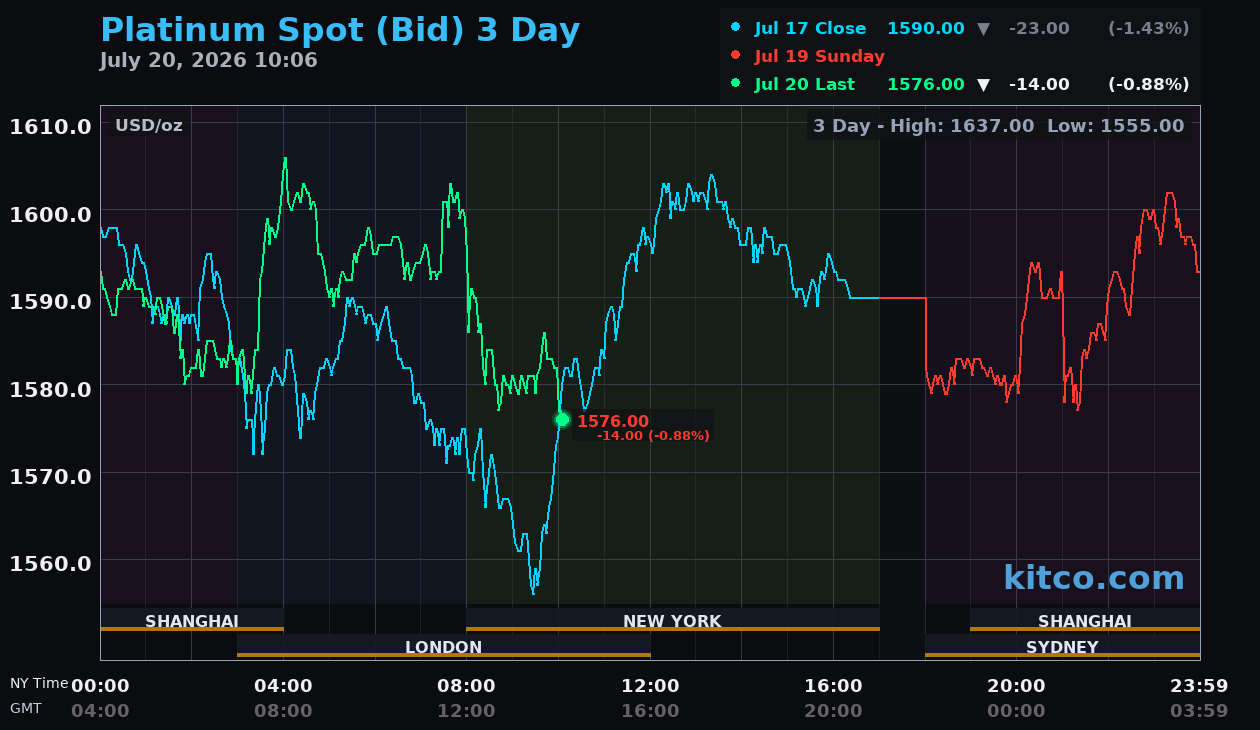Click the Jul 17 Close label
The height and width of the screenshot is (730, 1260).
(810, 28)
